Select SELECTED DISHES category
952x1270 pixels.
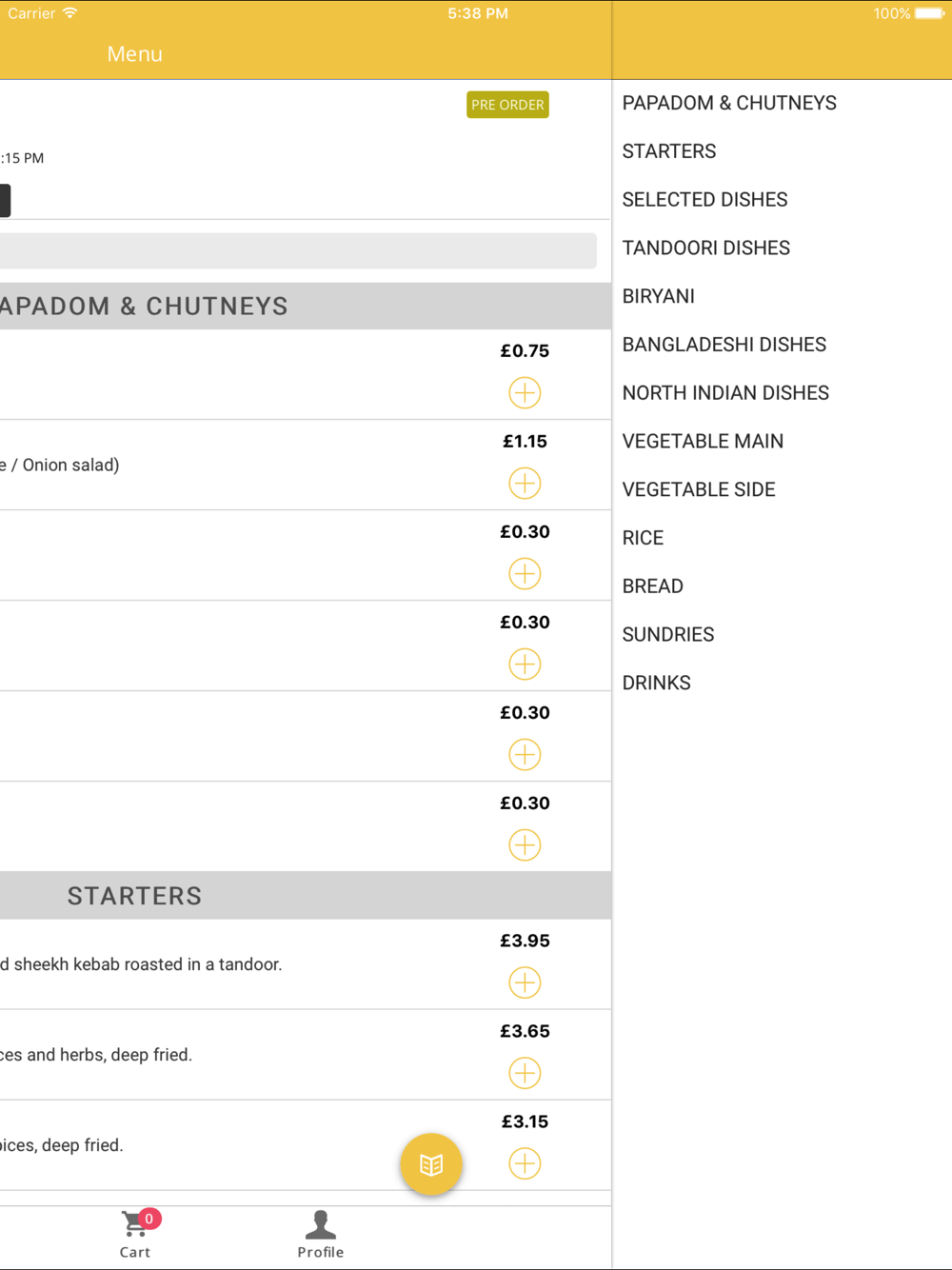[x=704, y=200]
